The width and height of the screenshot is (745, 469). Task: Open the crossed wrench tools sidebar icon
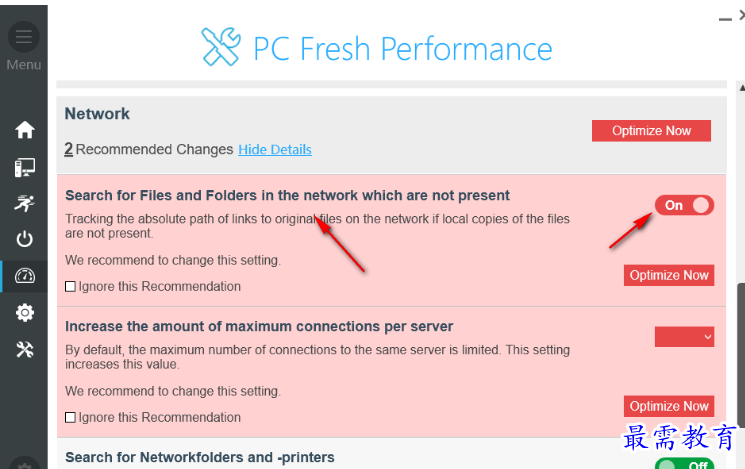pyautogui.click(x=25, y=350)
